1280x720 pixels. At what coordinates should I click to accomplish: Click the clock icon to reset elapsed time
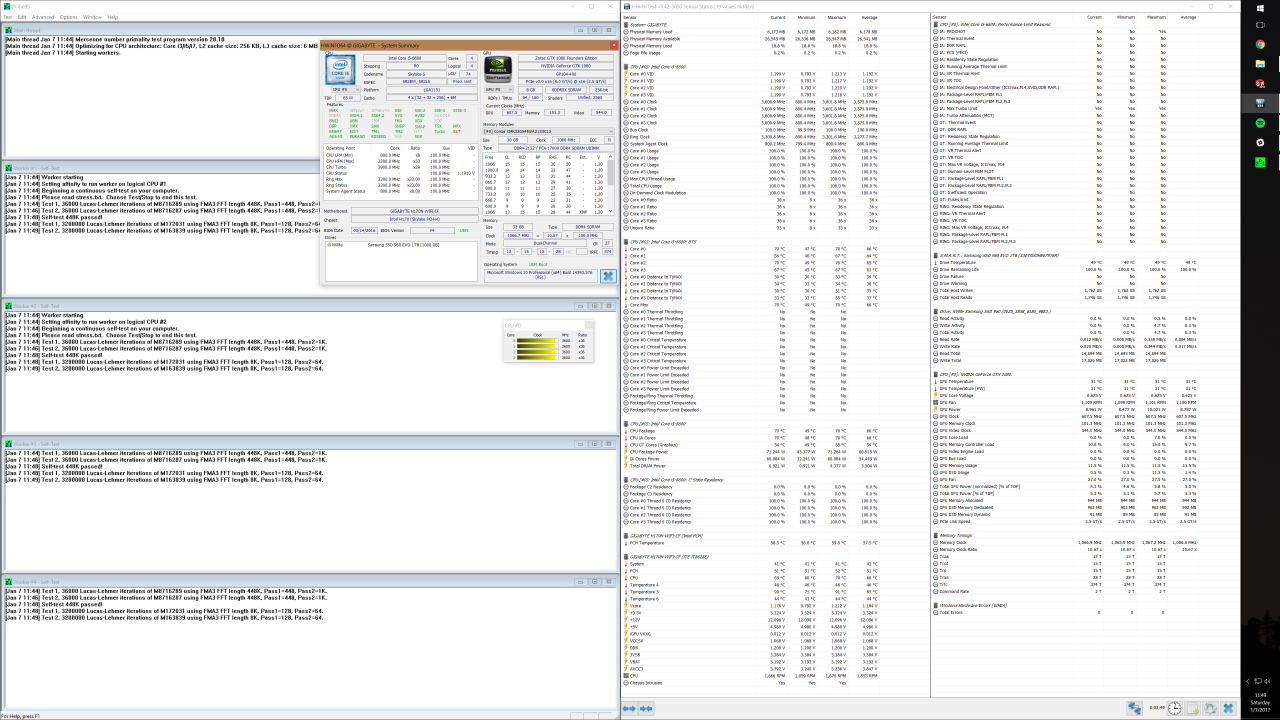point(1176,708)
